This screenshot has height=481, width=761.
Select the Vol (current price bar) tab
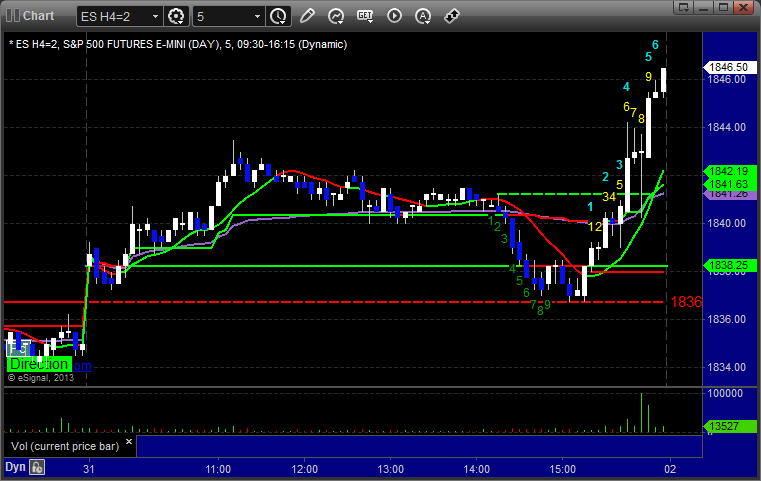(x=65, y=446)
